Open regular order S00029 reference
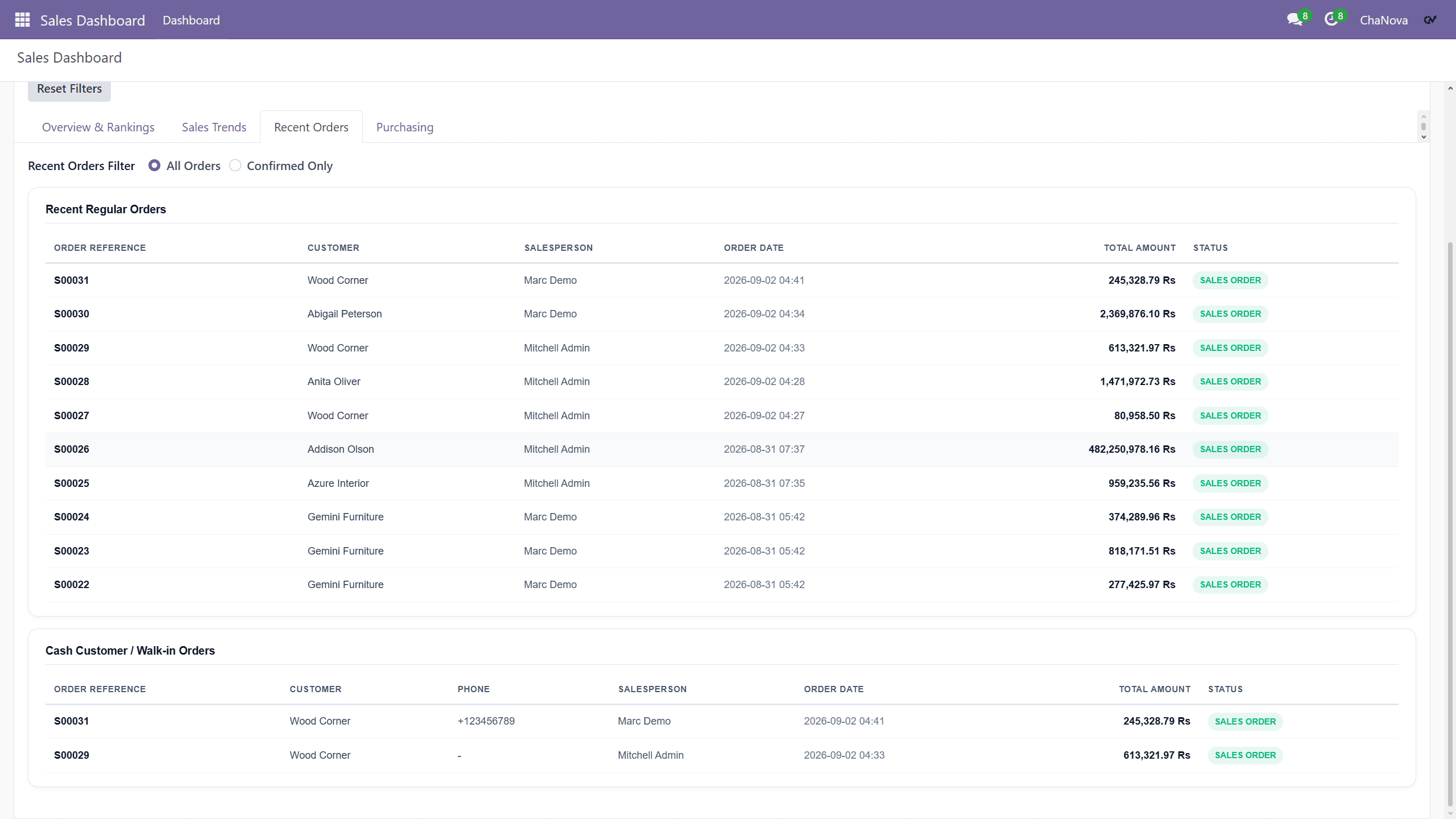Screen dimensions: 1456x819 (71, 348)
